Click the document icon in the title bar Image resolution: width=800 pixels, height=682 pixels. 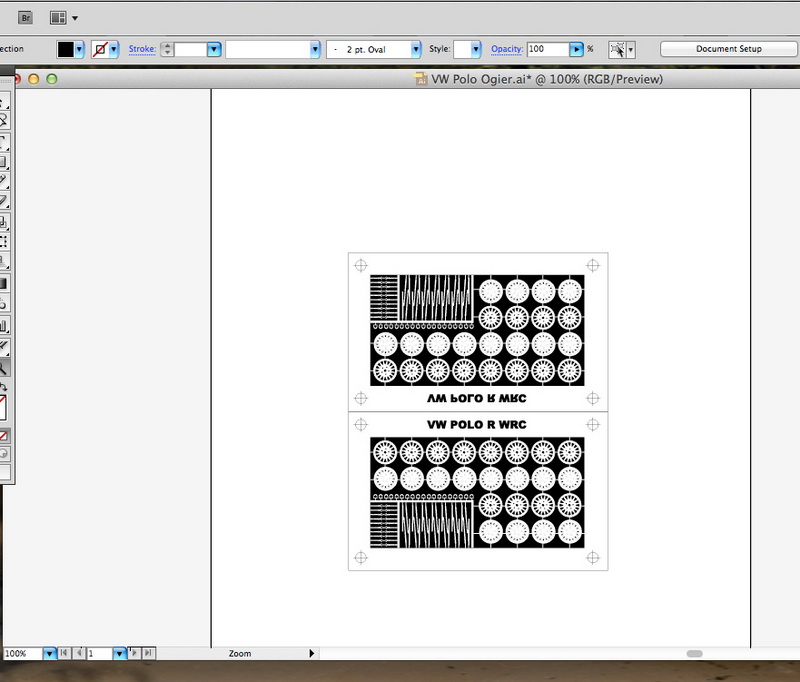point(420,79)
